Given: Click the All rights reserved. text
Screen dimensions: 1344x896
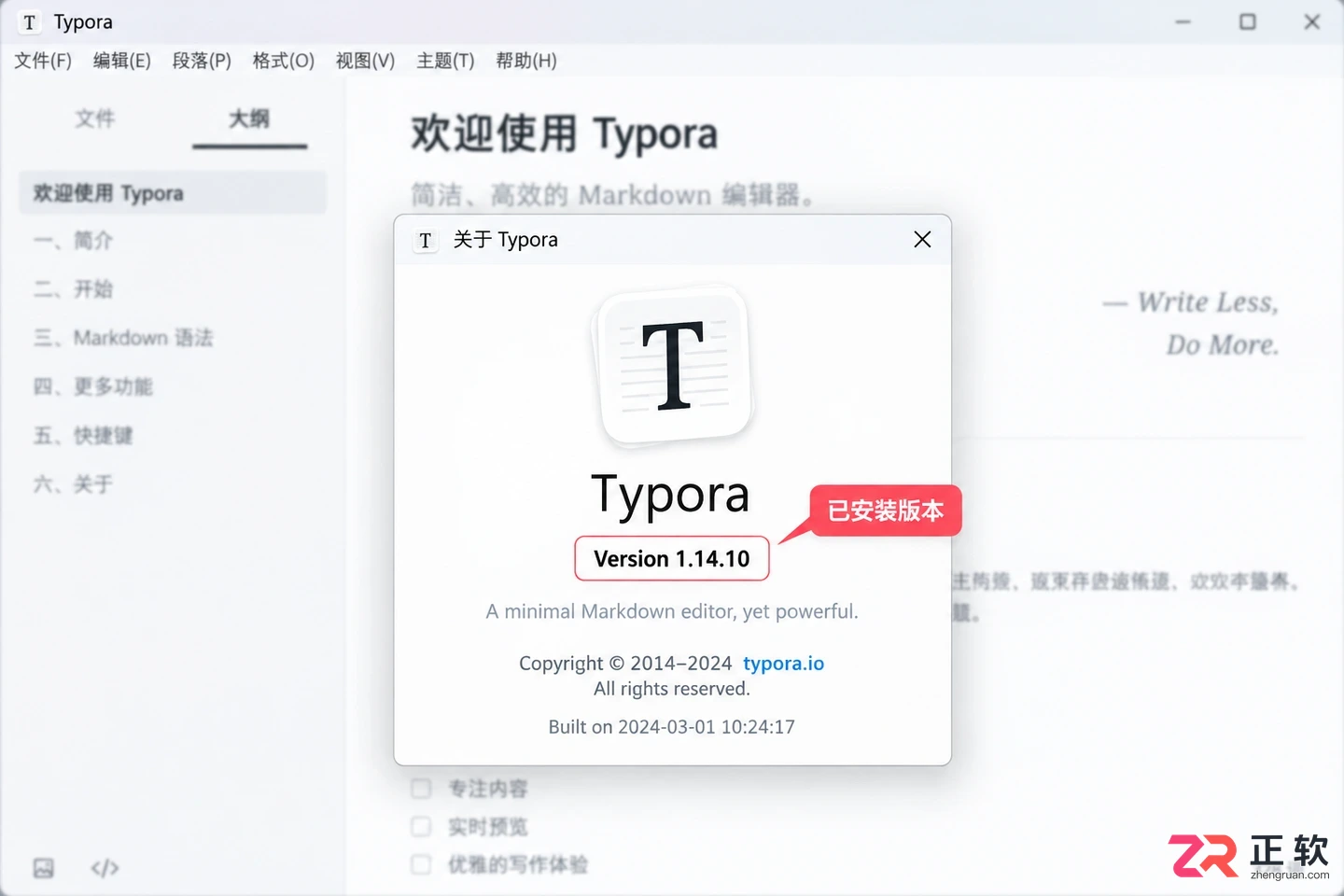Looking at the screenshot, I should 672,689.
